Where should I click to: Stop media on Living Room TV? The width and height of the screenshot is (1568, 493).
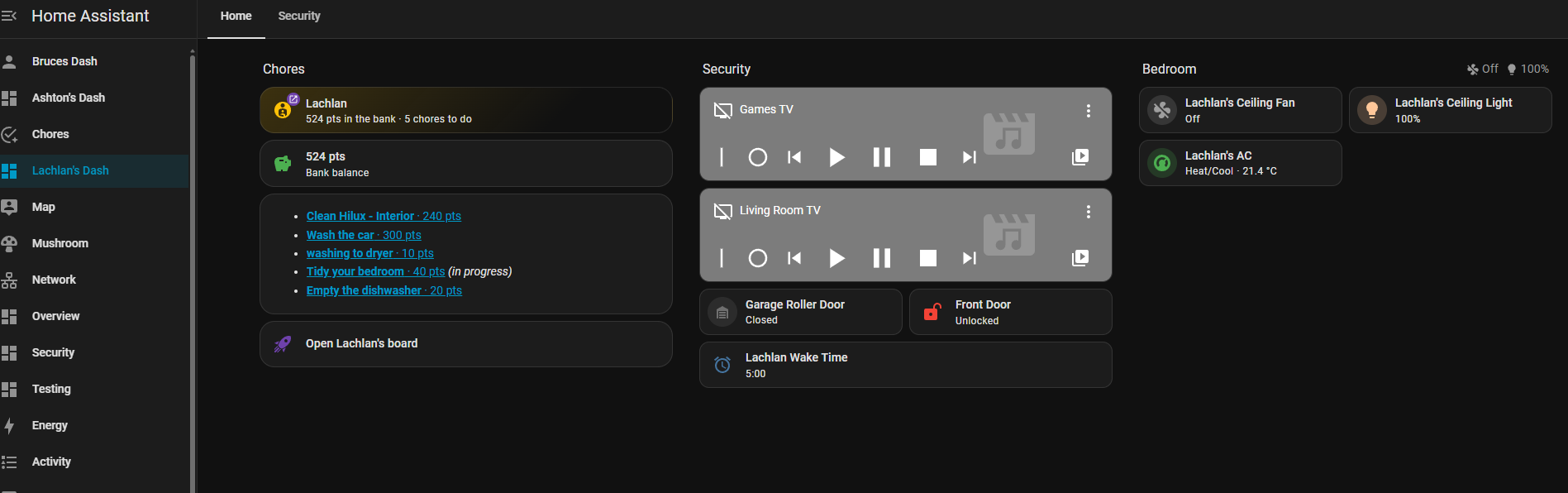point(928,258)
